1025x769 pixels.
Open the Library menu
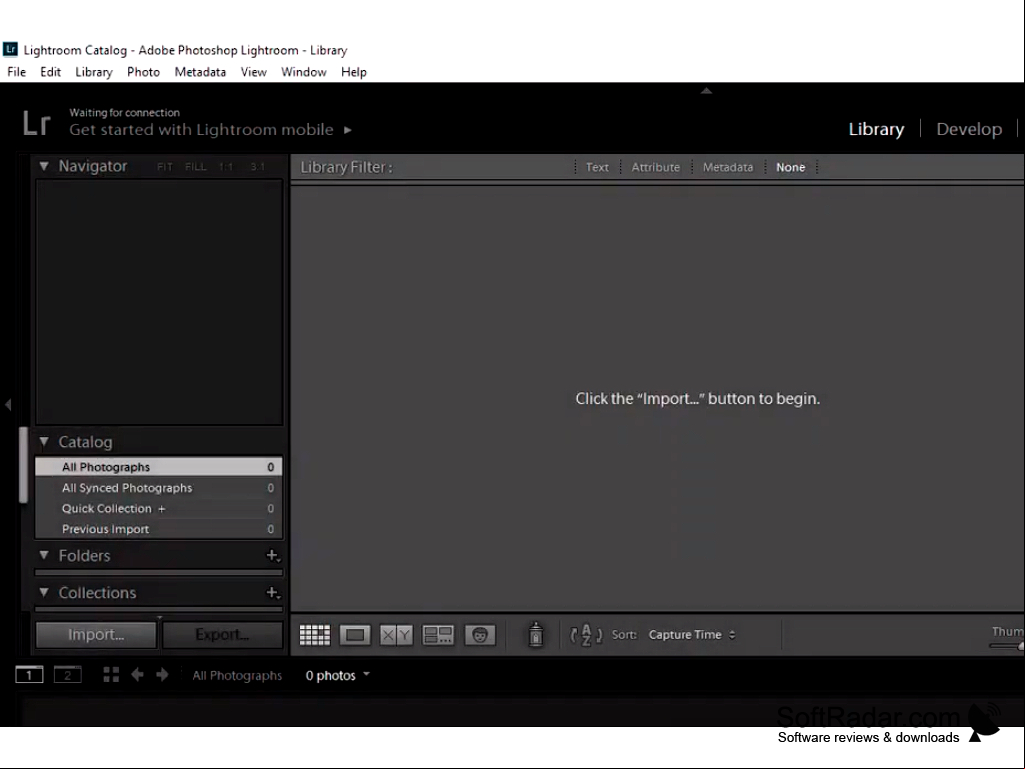[93, 72]
